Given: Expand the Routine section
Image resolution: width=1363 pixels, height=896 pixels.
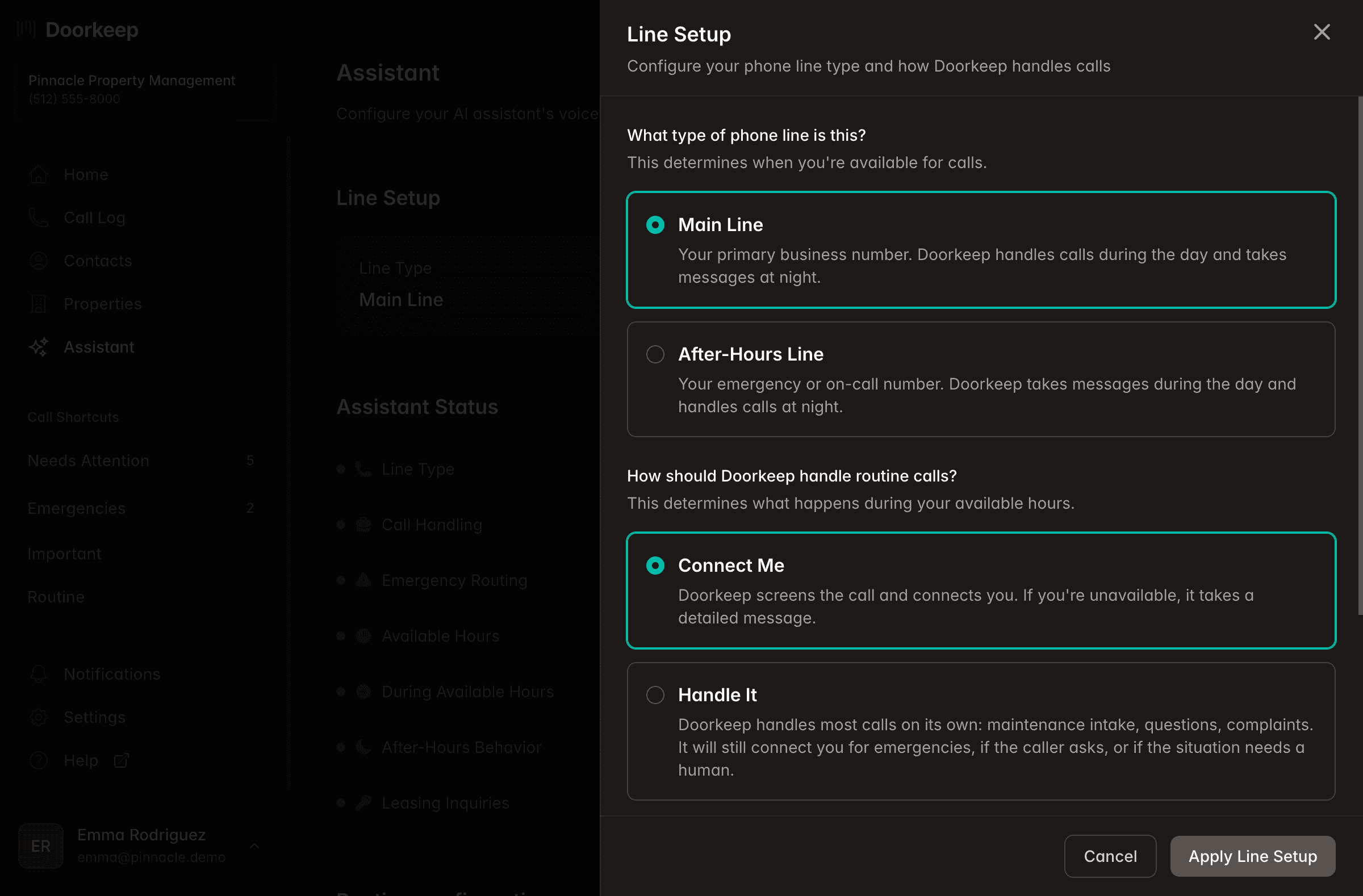Looking at the screenshot, I should click(56, 597).
